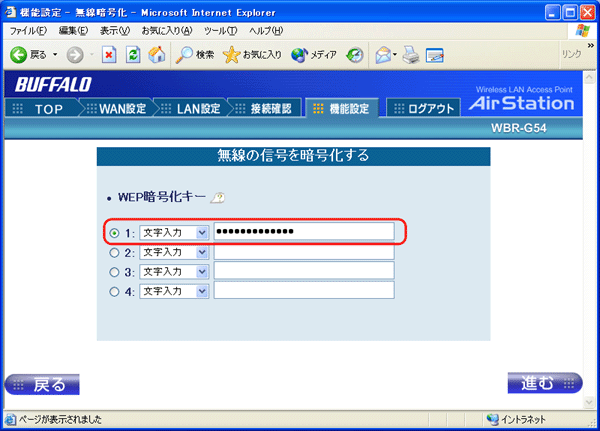600x431 pixels.
Task: Select WEP key radio button 2
Action: pyautogui.click(x=114, y=253)
